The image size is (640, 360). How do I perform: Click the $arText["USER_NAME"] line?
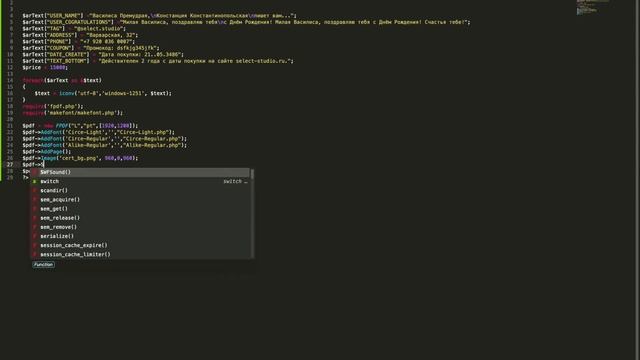[x=160, y=16]
